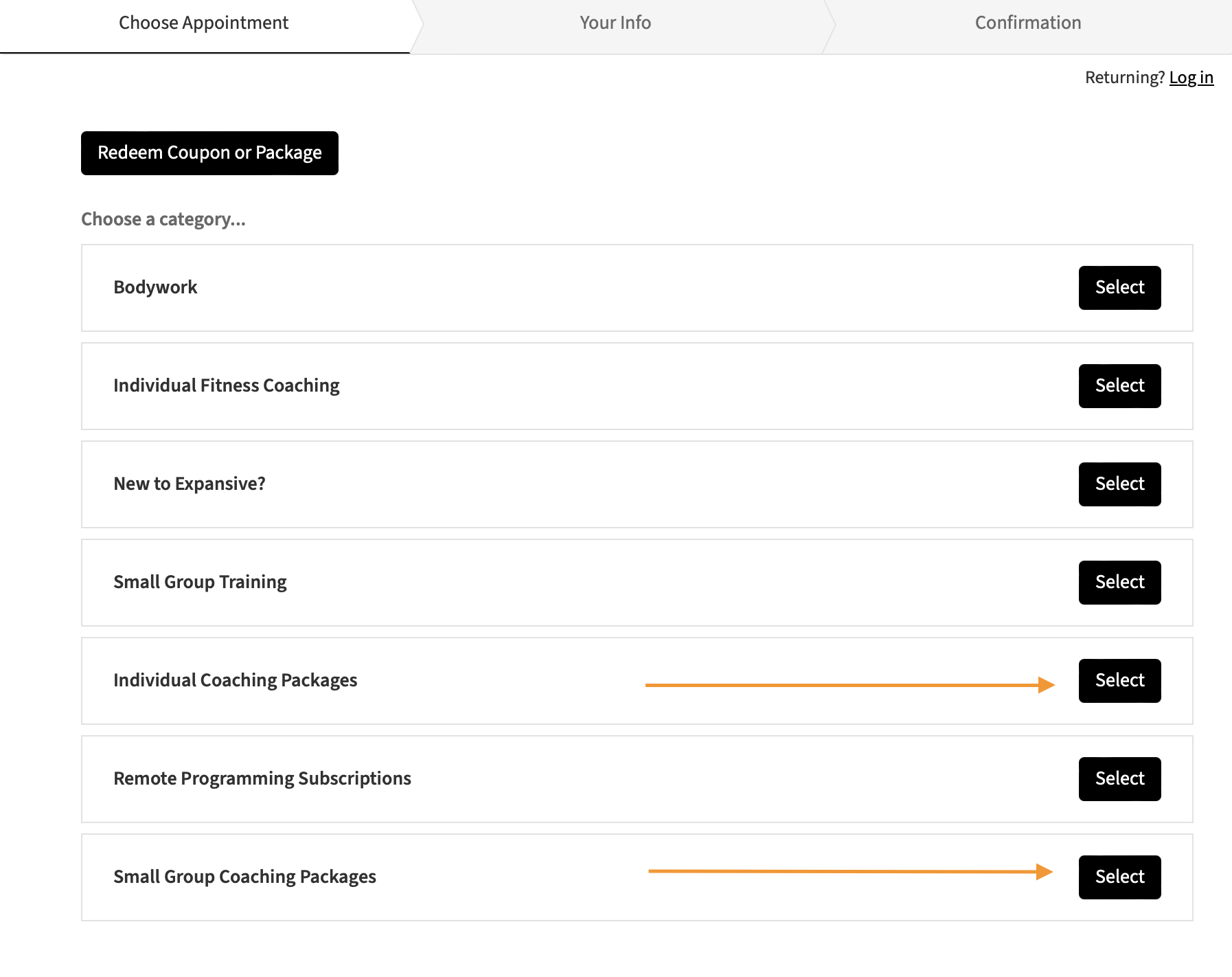Select the Small Group Training category

[1119, 583]
